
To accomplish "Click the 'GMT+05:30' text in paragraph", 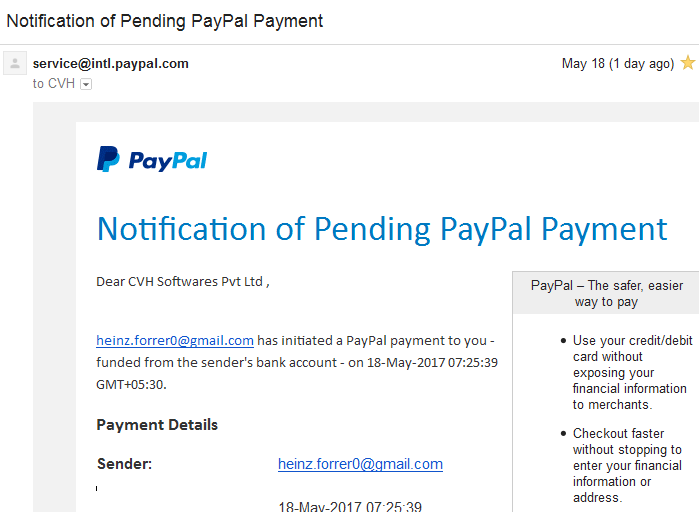I will pyautogui.click(x=131, y=384).
